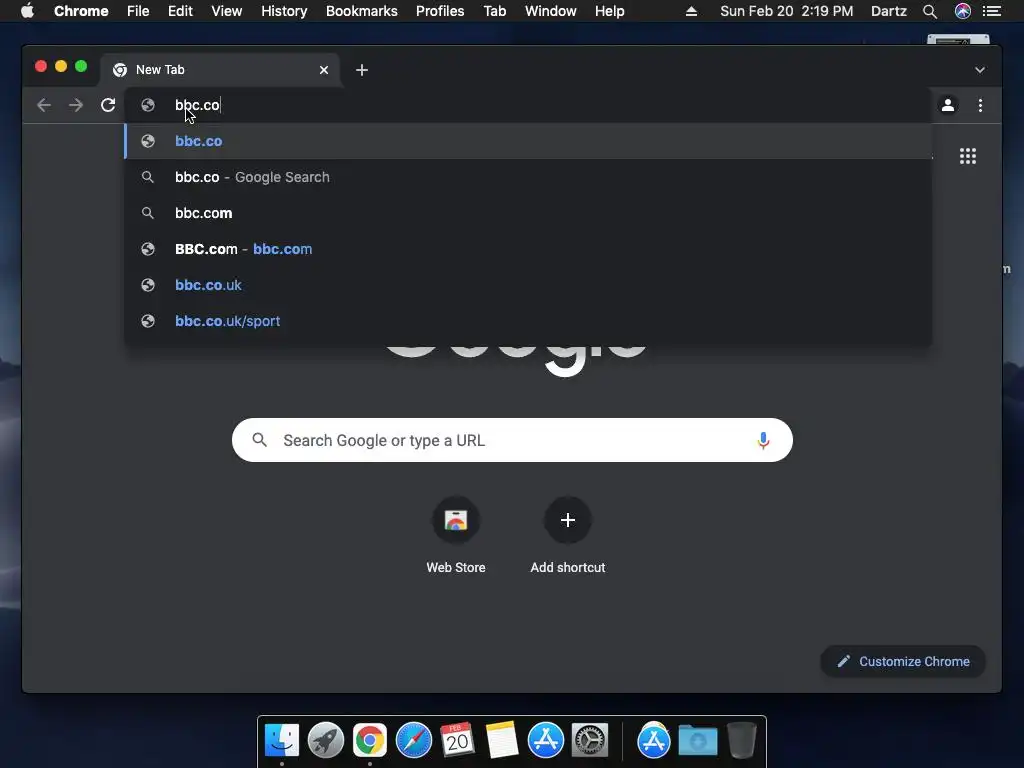This screenshot has height=768, width=1024.
Task: Open the Google apps grid
Action: [968, 156]
